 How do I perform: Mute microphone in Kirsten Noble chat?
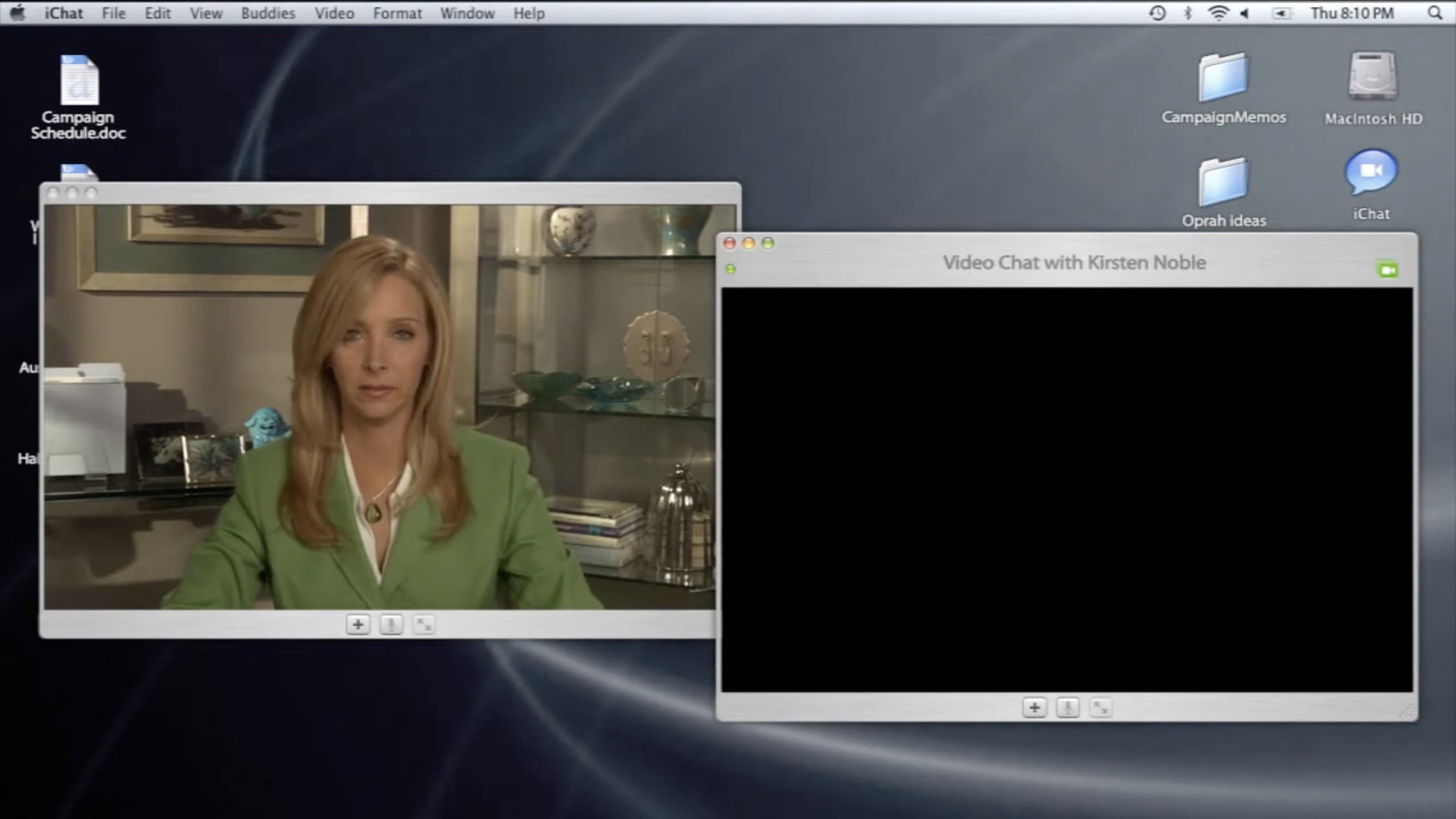point(1068,707)
